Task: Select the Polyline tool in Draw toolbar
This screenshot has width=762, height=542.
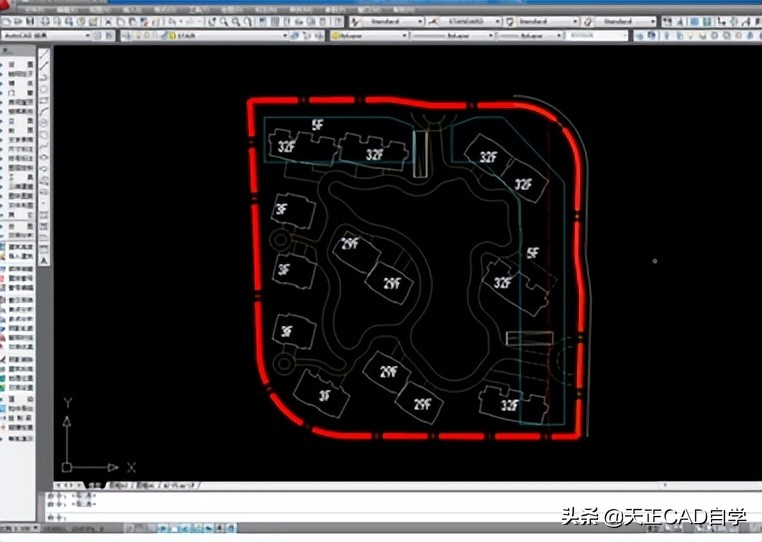Action: tap(44, 77)
